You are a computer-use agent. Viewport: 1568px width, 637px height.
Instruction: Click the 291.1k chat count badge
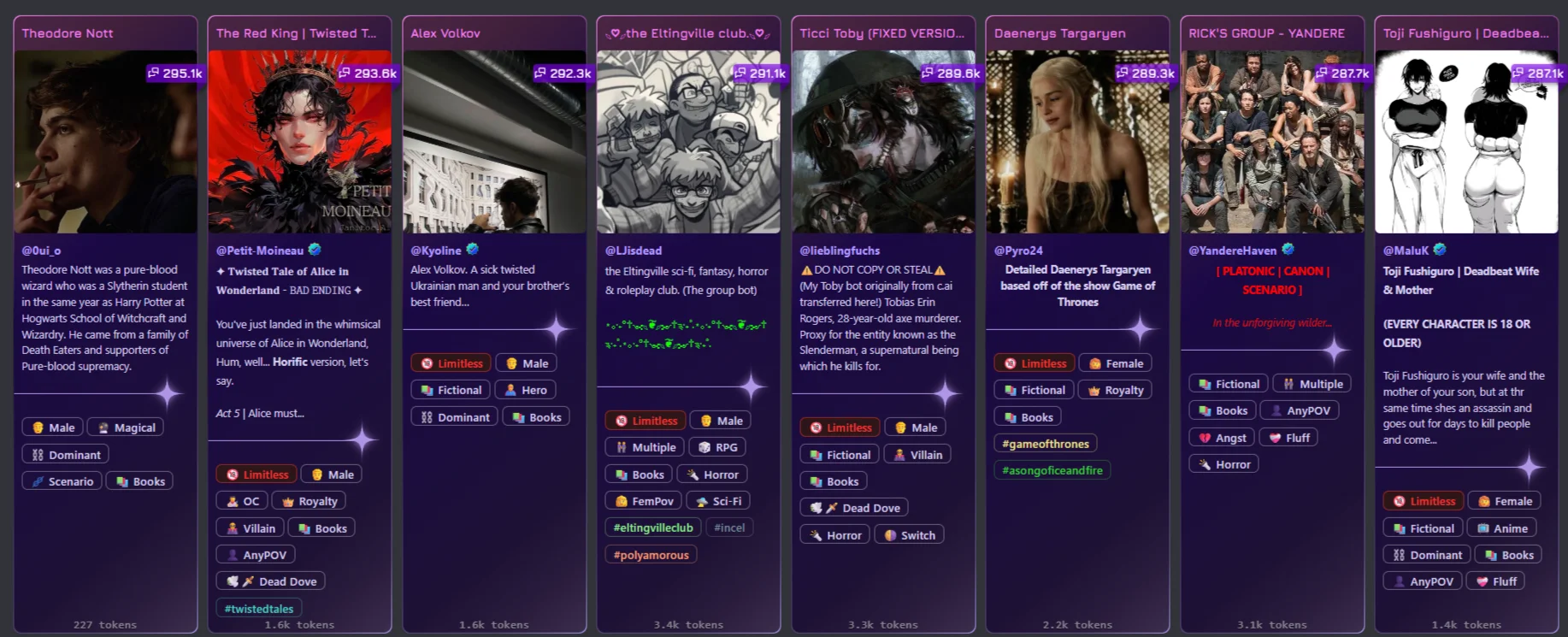click(x=759, y=74)
